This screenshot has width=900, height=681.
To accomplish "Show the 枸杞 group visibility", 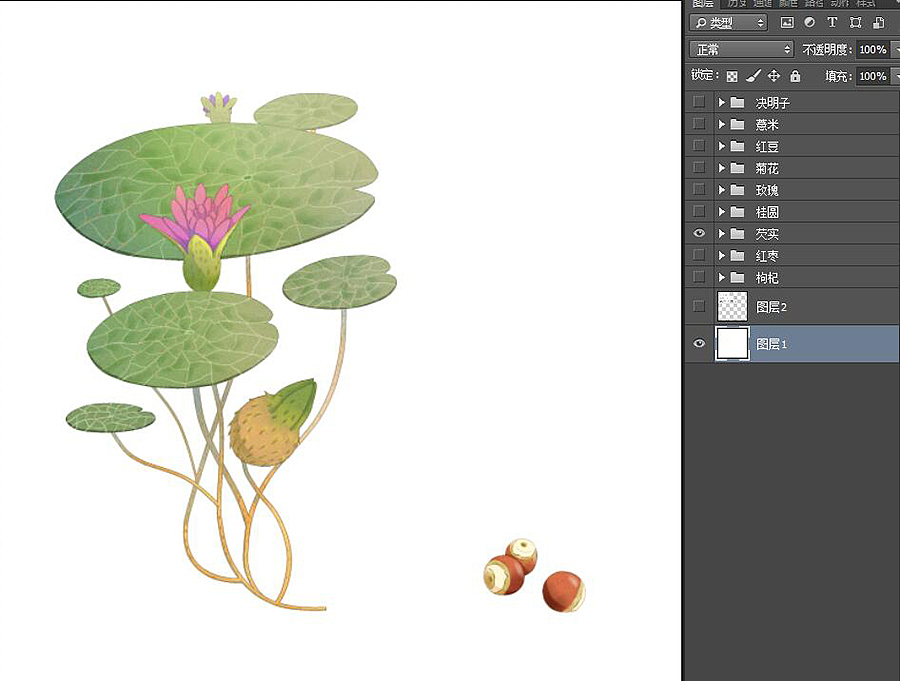I will click(x=699, y=276).
